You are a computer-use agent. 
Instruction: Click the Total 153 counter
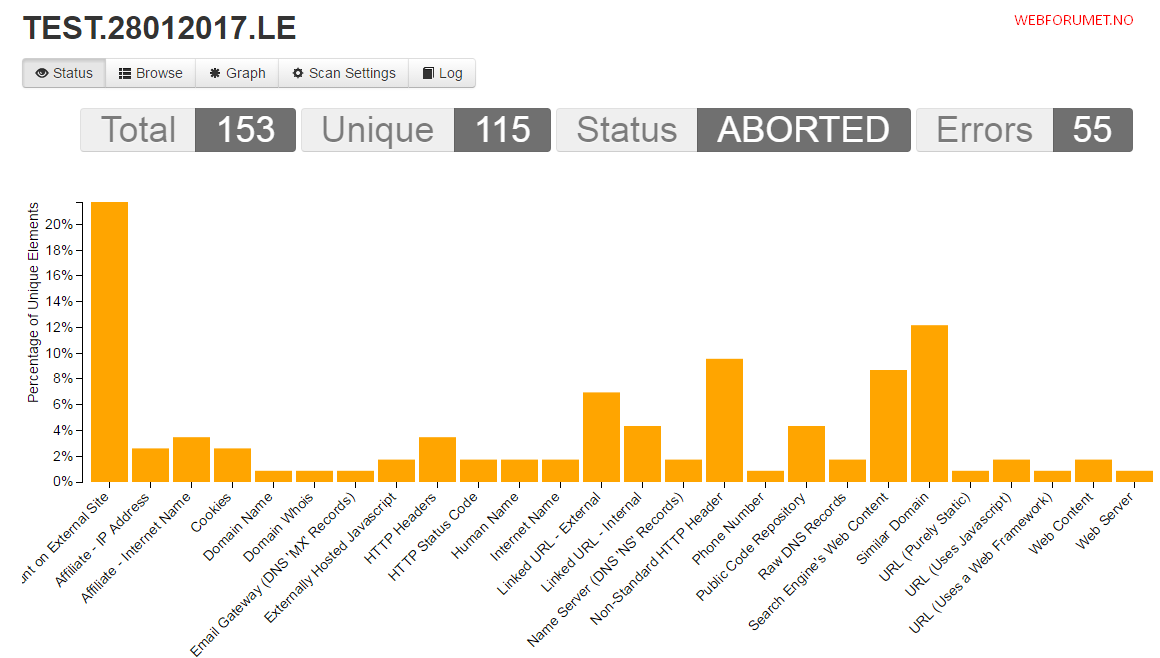tap(188, 130)
